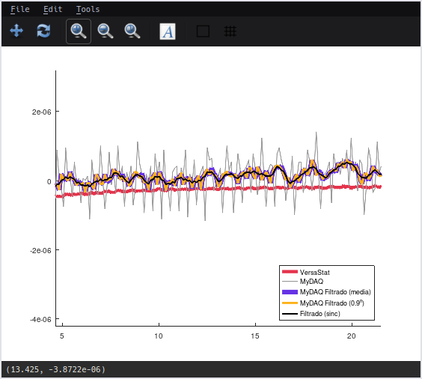
Task: Activate the rotate plot tool
Action: pyautogui.click(x=44, y=31)
